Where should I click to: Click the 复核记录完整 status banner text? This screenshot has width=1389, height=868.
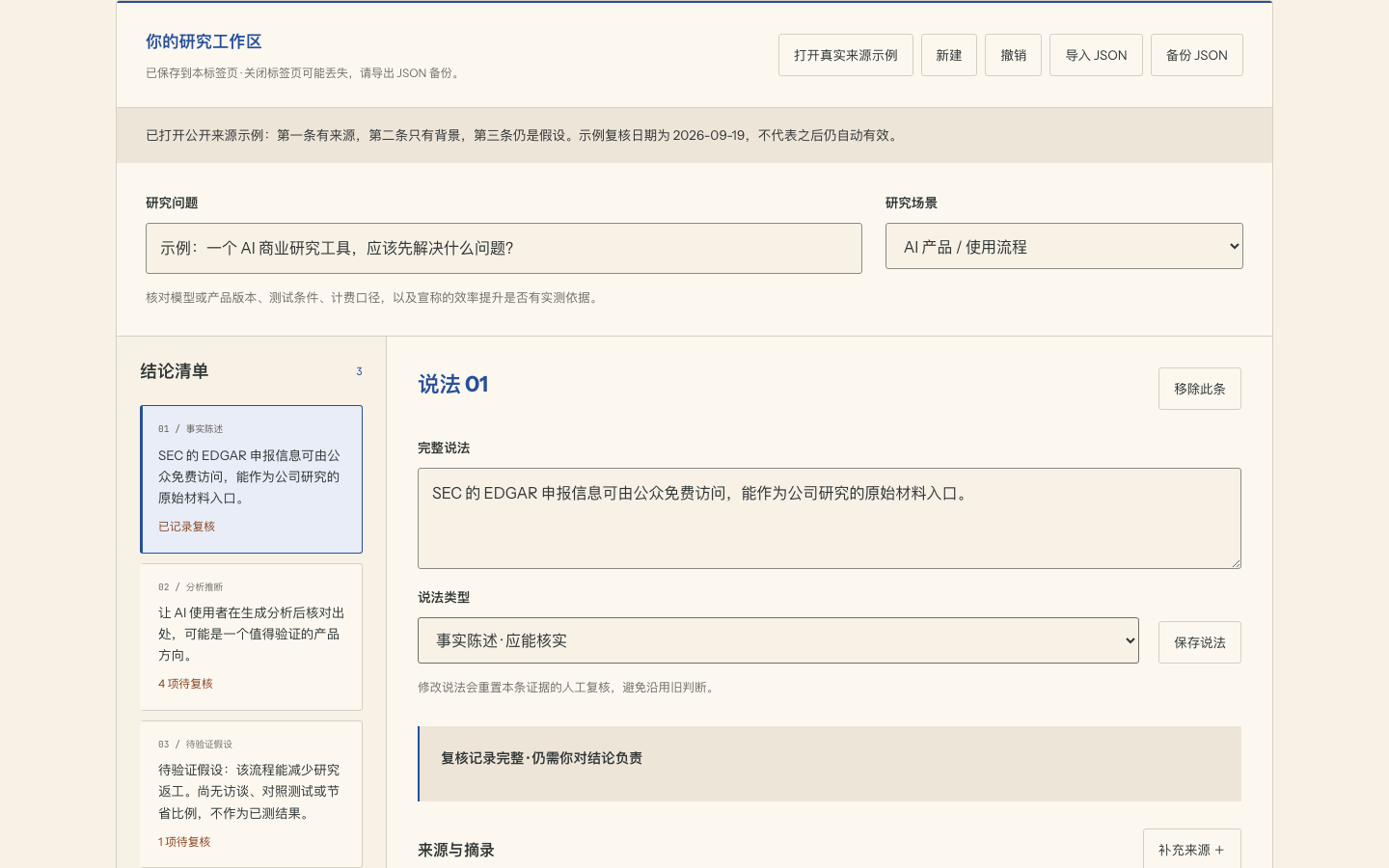tap(541, 758)
